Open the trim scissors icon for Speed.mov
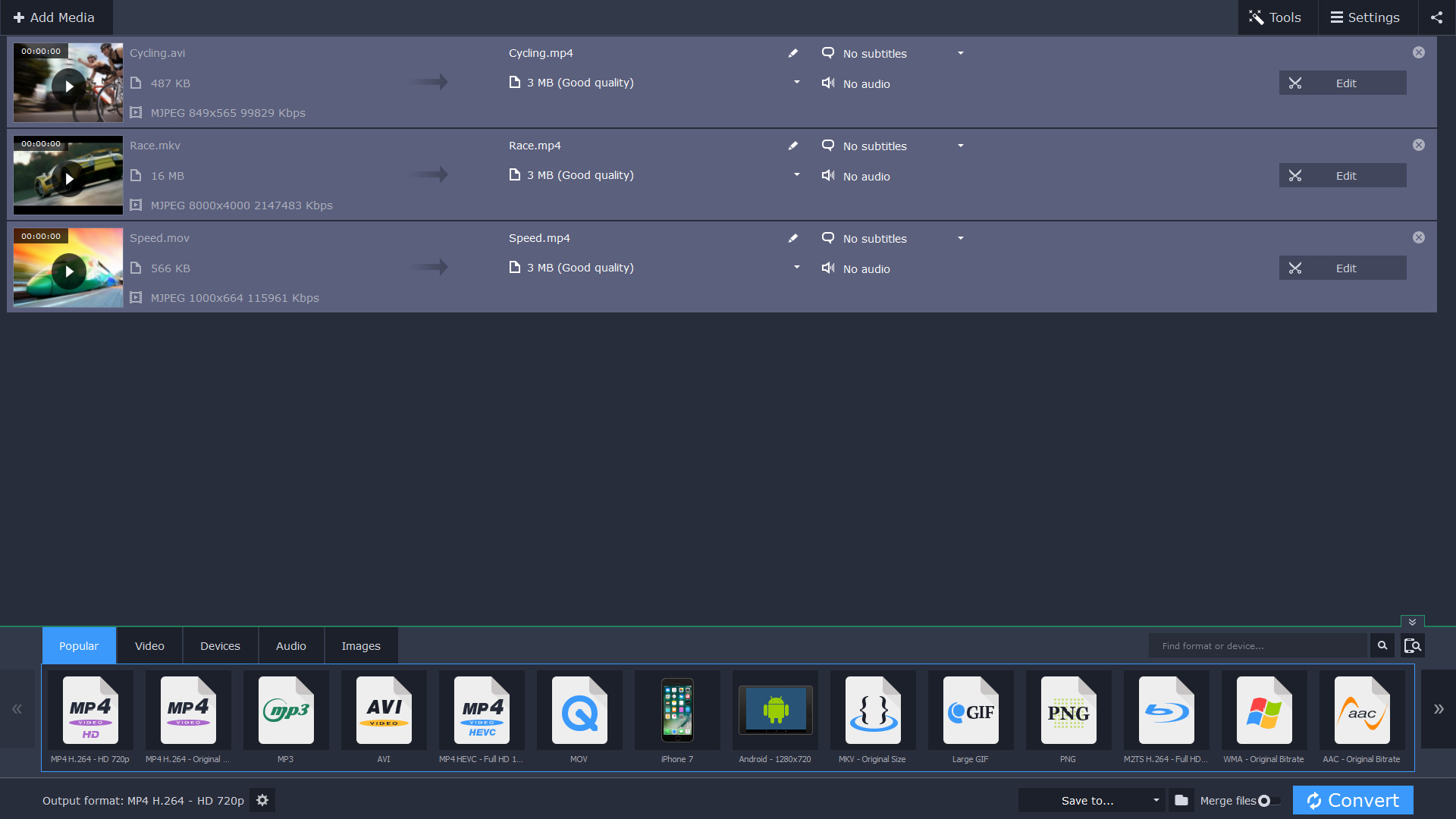The width and height of the screenshot is (1456, 819). pyautogui.click(x=1295, y=268)
